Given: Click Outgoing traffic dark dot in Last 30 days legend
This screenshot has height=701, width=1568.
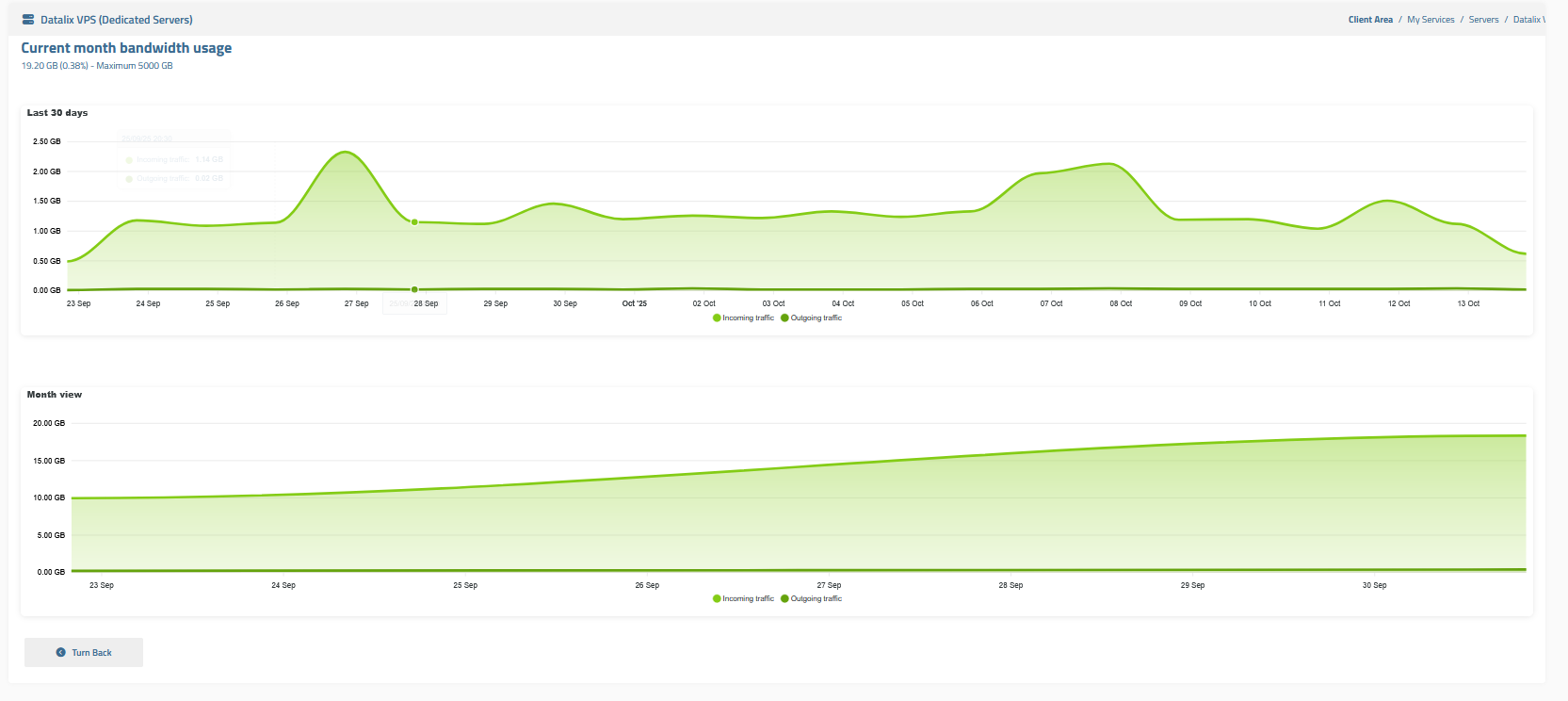Looking at the screenshot, I should 784,318.
